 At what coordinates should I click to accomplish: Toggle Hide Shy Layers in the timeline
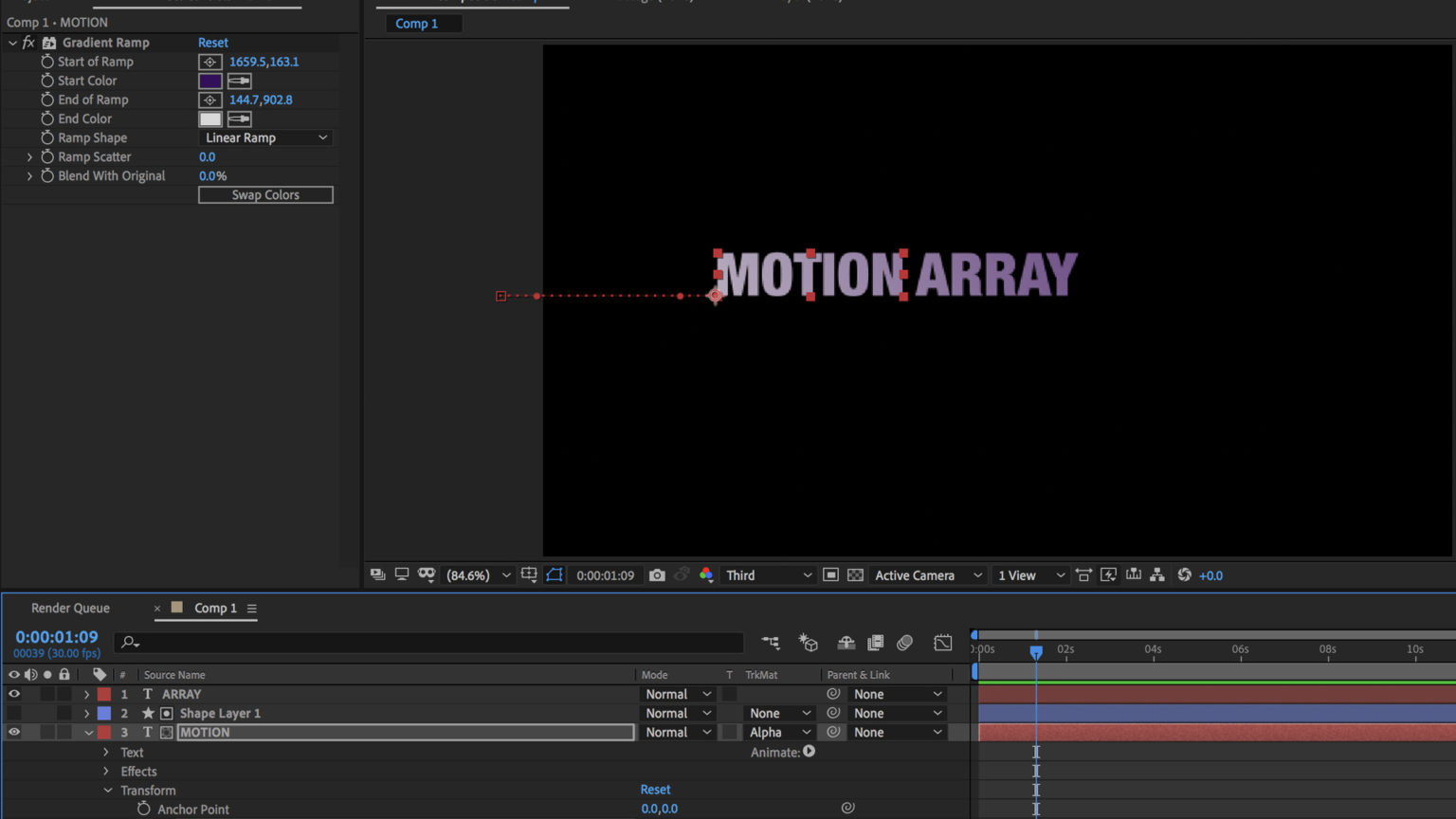(846, 643)
